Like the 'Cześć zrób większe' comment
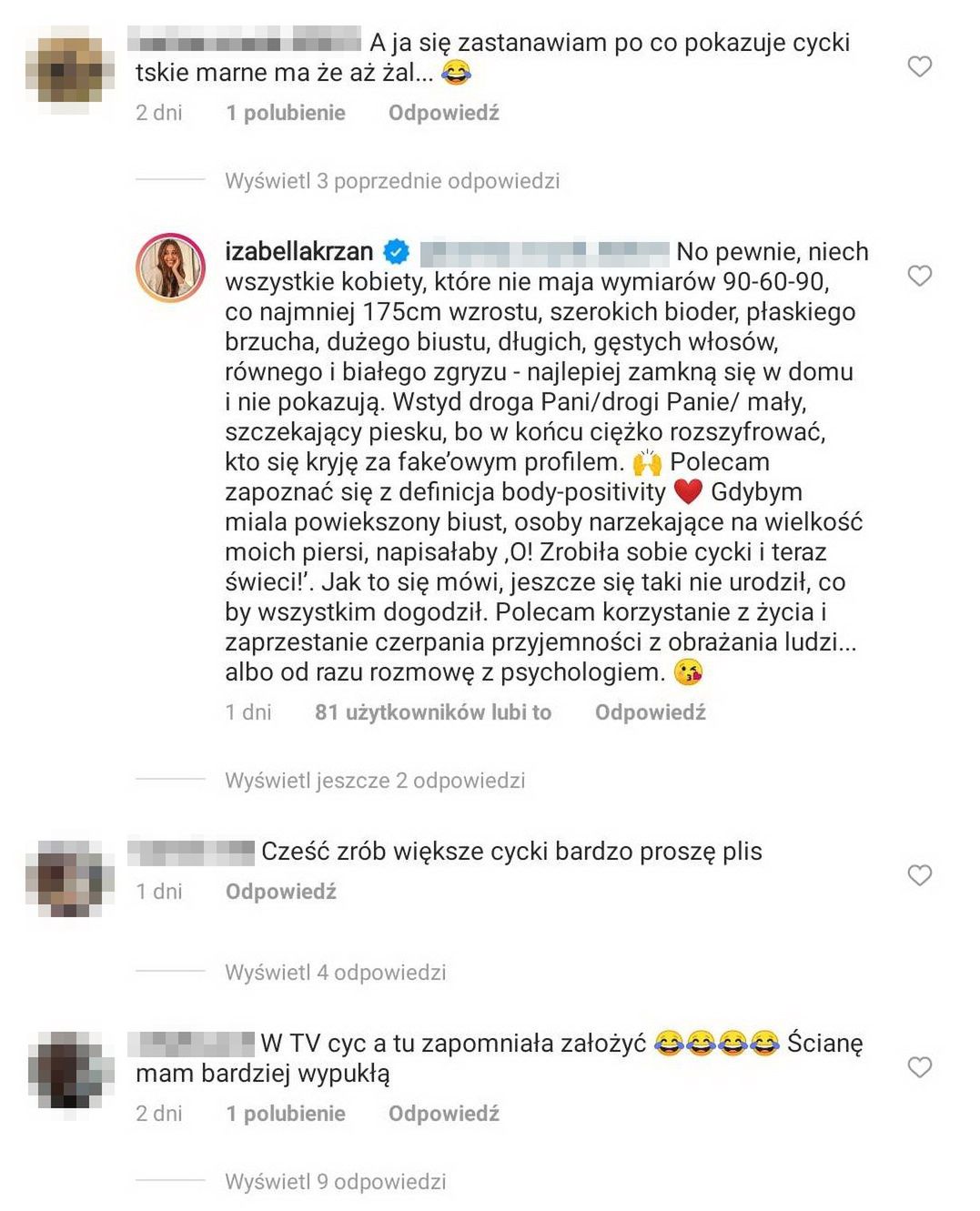 click(920, 874)
